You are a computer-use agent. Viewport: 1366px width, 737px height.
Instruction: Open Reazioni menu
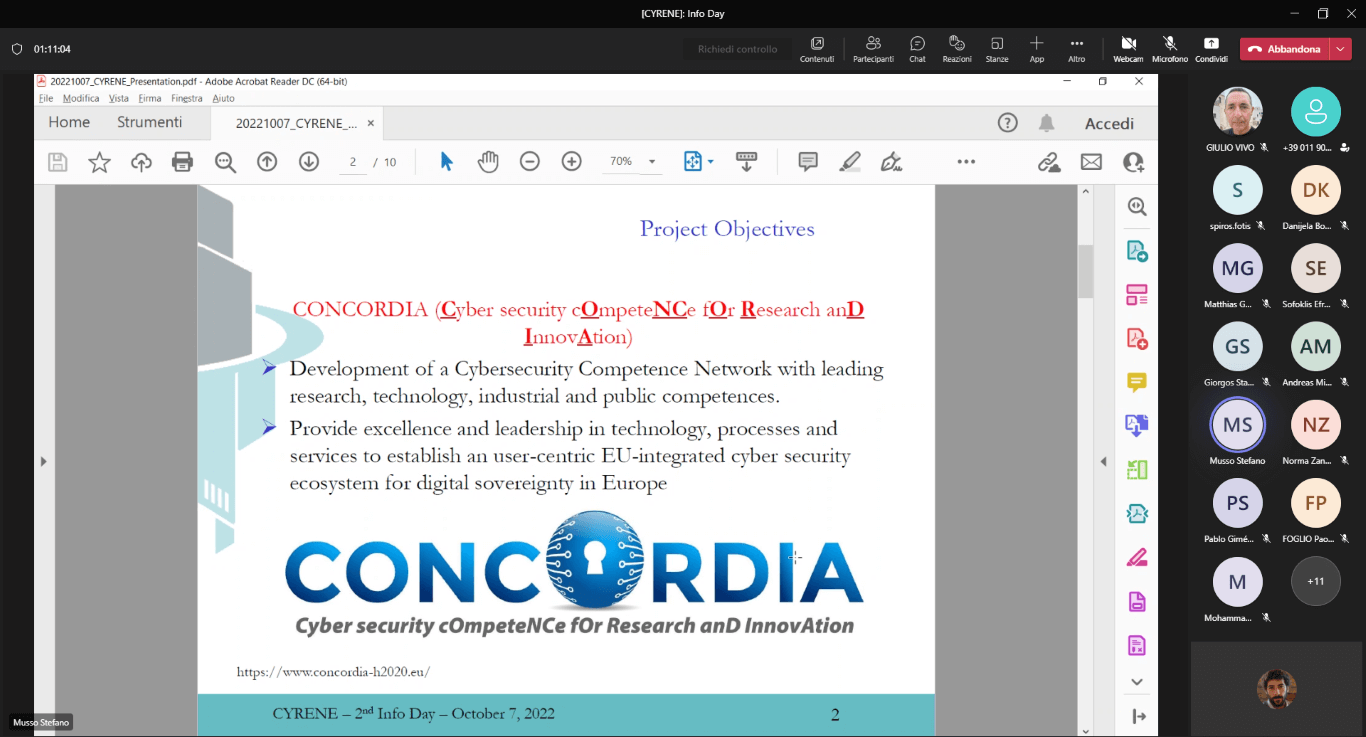coord(957,49)
